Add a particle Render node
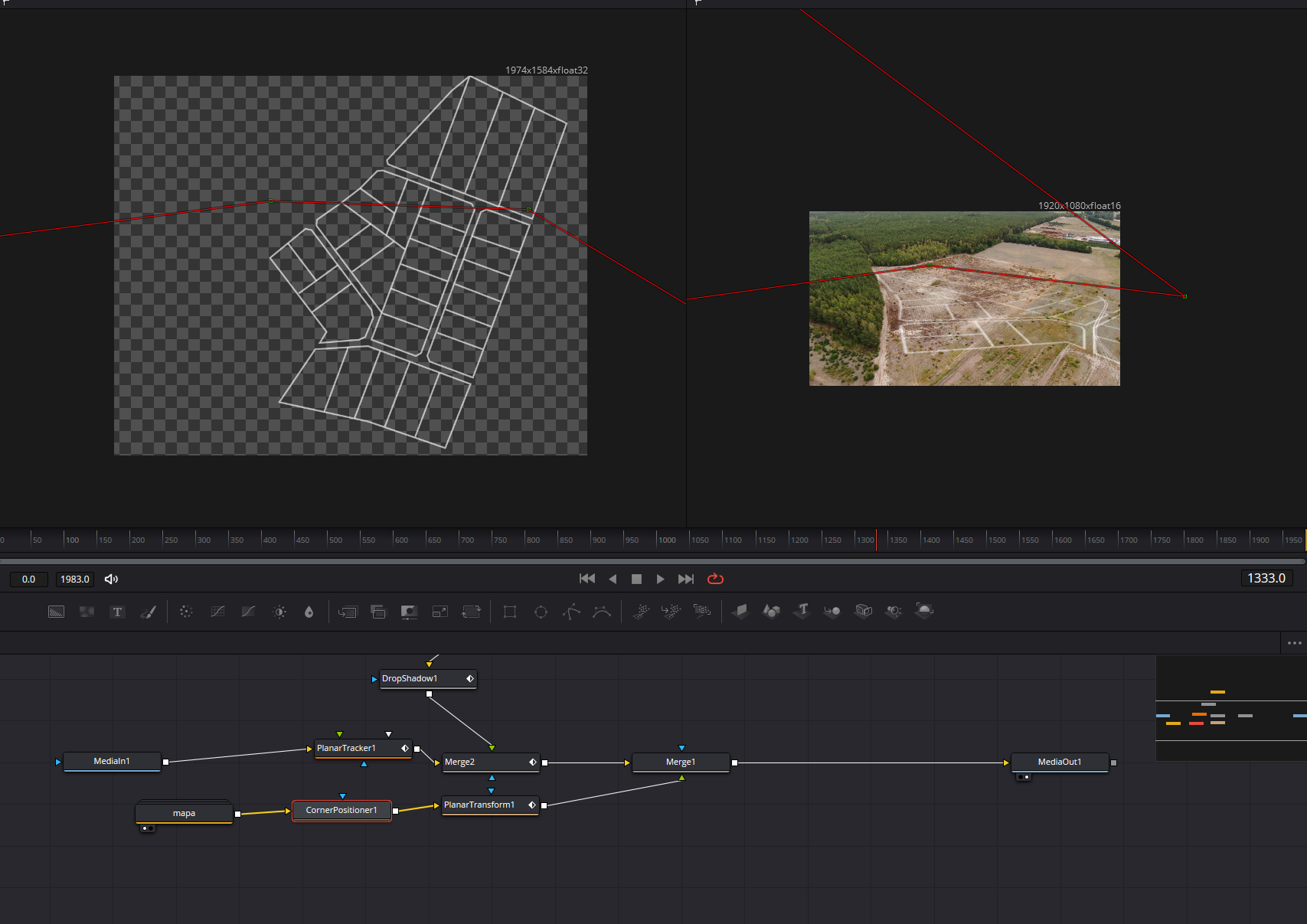 point(702,611)
